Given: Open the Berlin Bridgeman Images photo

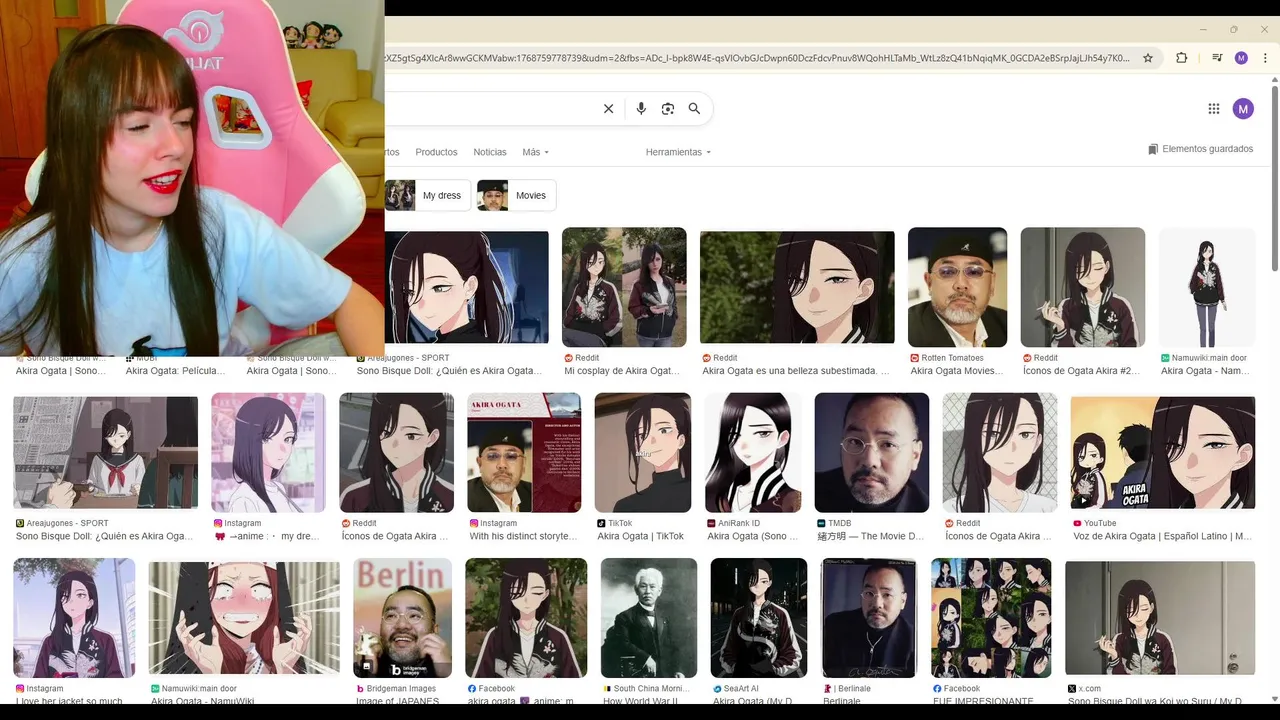Looking at the screenshot, I should [x=402, y=618].
